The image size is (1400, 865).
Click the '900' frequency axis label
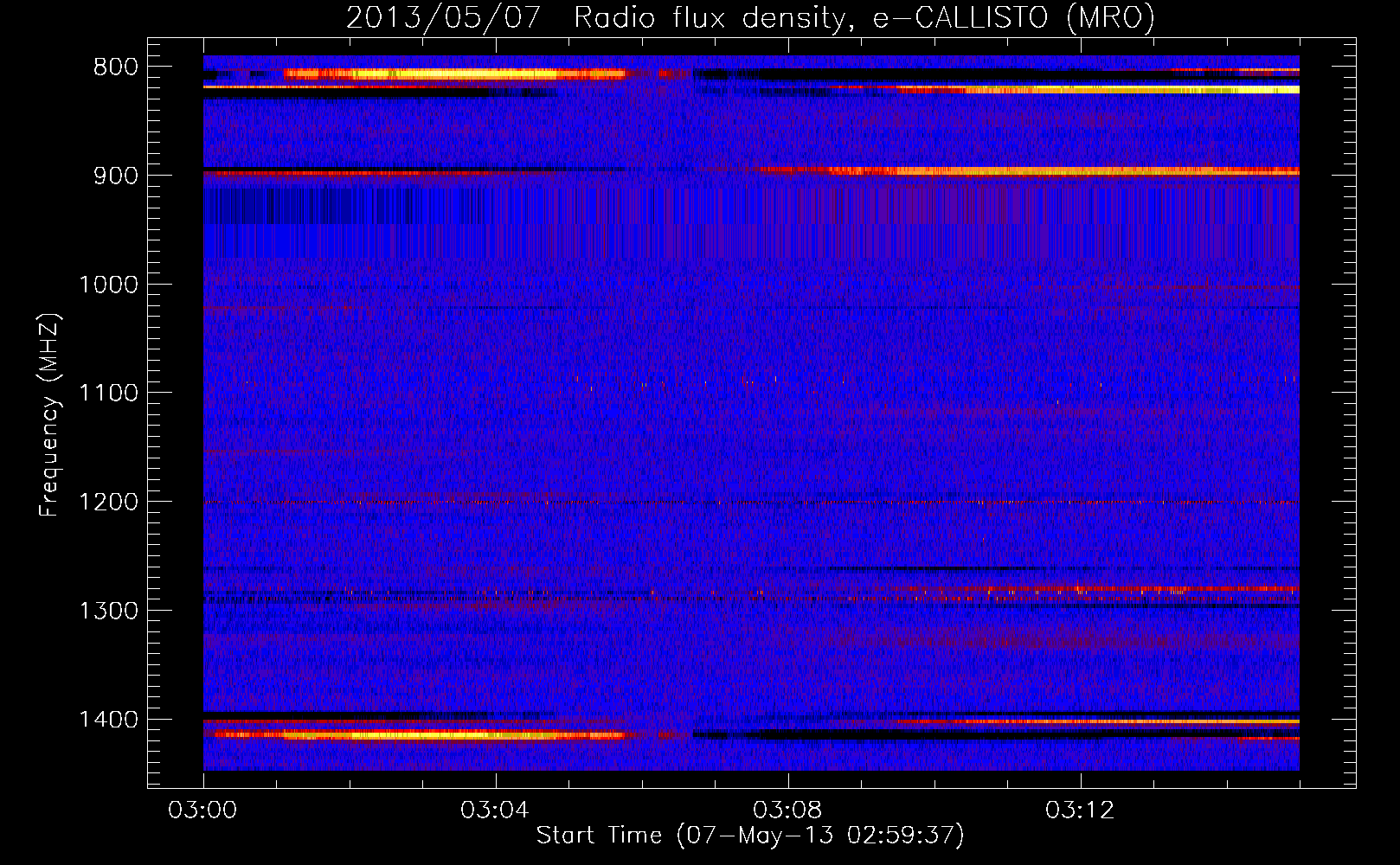[x=115, y=176]
